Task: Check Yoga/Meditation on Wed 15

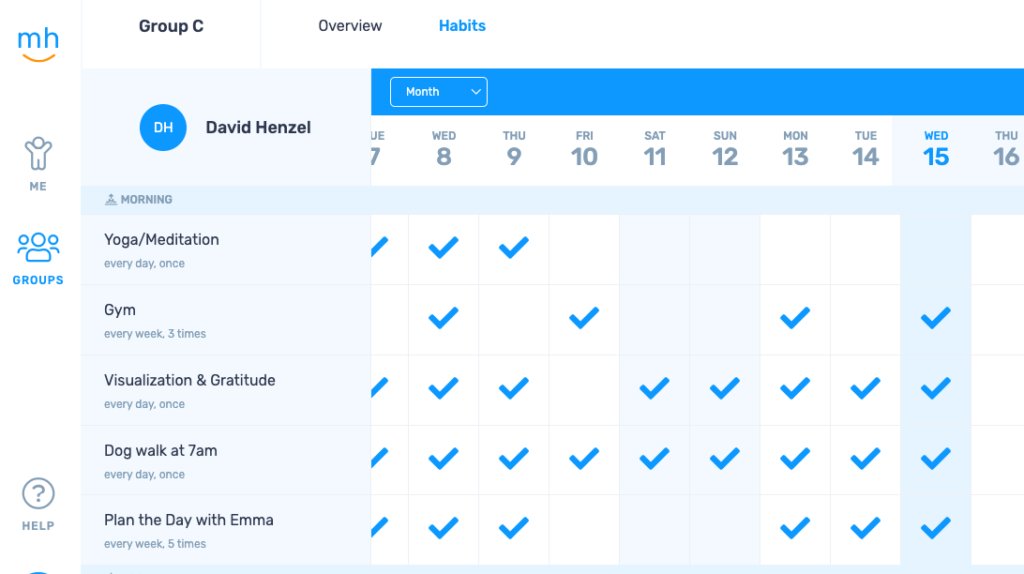Action: tap(936, 249)
